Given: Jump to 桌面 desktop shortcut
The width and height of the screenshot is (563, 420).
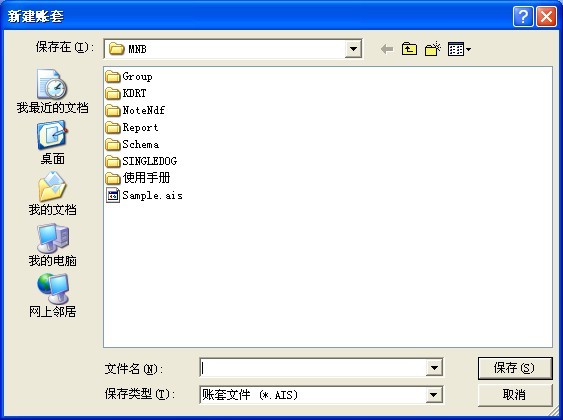Looking at the screenshot, I should [52, 143].
